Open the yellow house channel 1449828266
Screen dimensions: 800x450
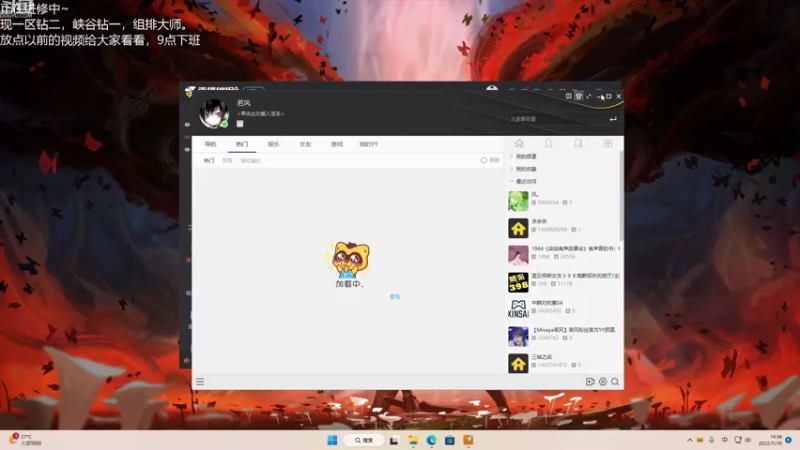[x=564, y=228]
